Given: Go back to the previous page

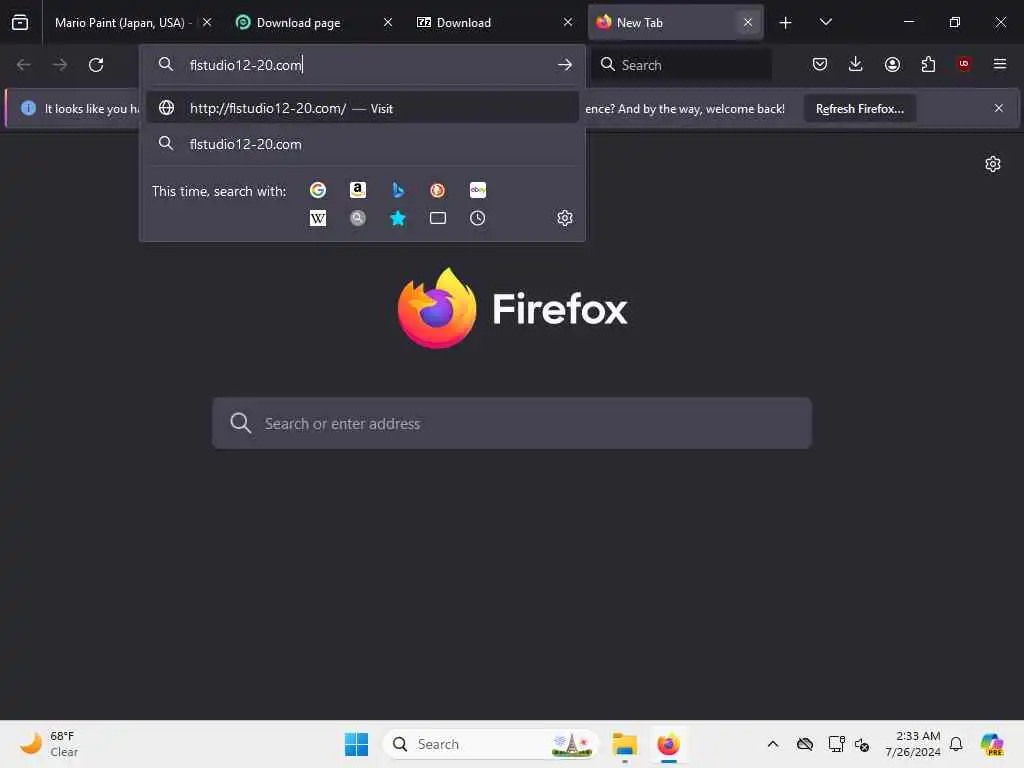Looking at the screenshot, I should [x=24, y=65].
